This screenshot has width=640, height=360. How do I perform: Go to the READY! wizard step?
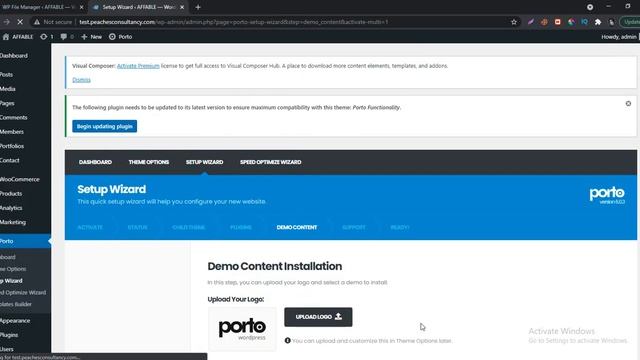[x=400, y=227]
